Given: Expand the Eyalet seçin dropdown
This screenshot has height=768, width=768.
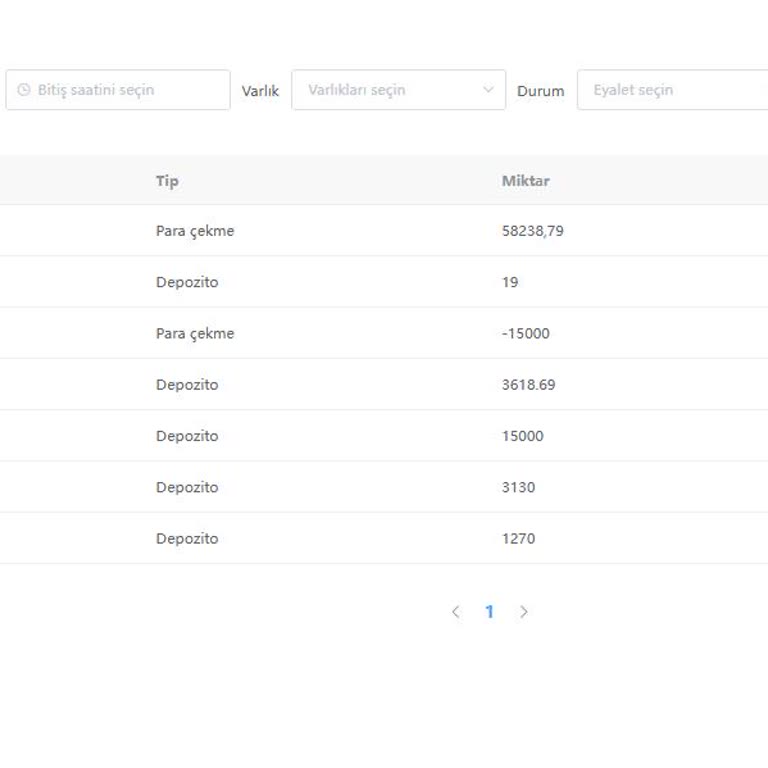Looking at the screenshot, I should pos(670,90).
